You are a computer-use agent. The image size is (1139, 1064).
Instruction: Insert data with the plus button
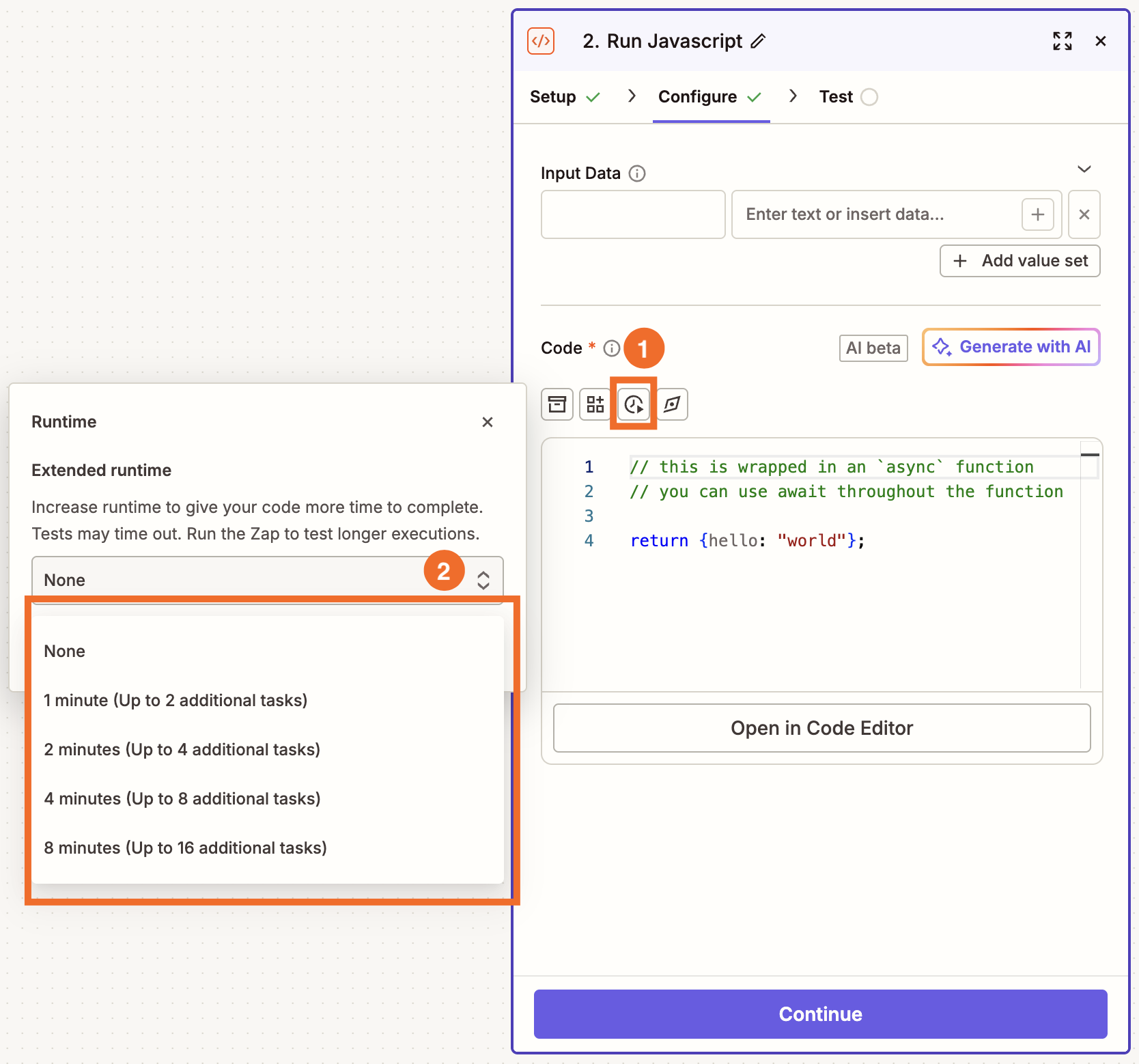tap(1038, 214)
